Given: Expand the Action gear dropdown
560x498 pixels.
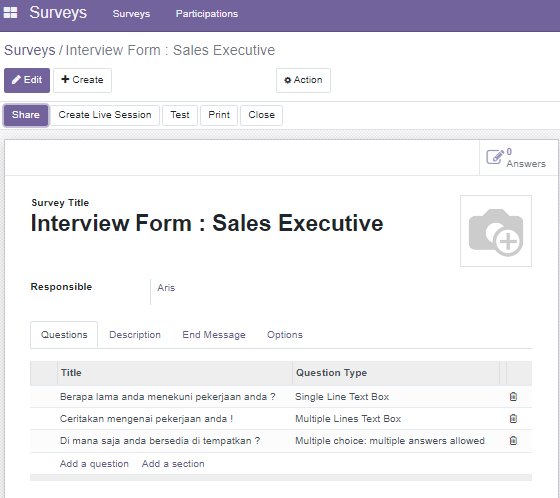Looking at the screenshot, I should 303,80.
